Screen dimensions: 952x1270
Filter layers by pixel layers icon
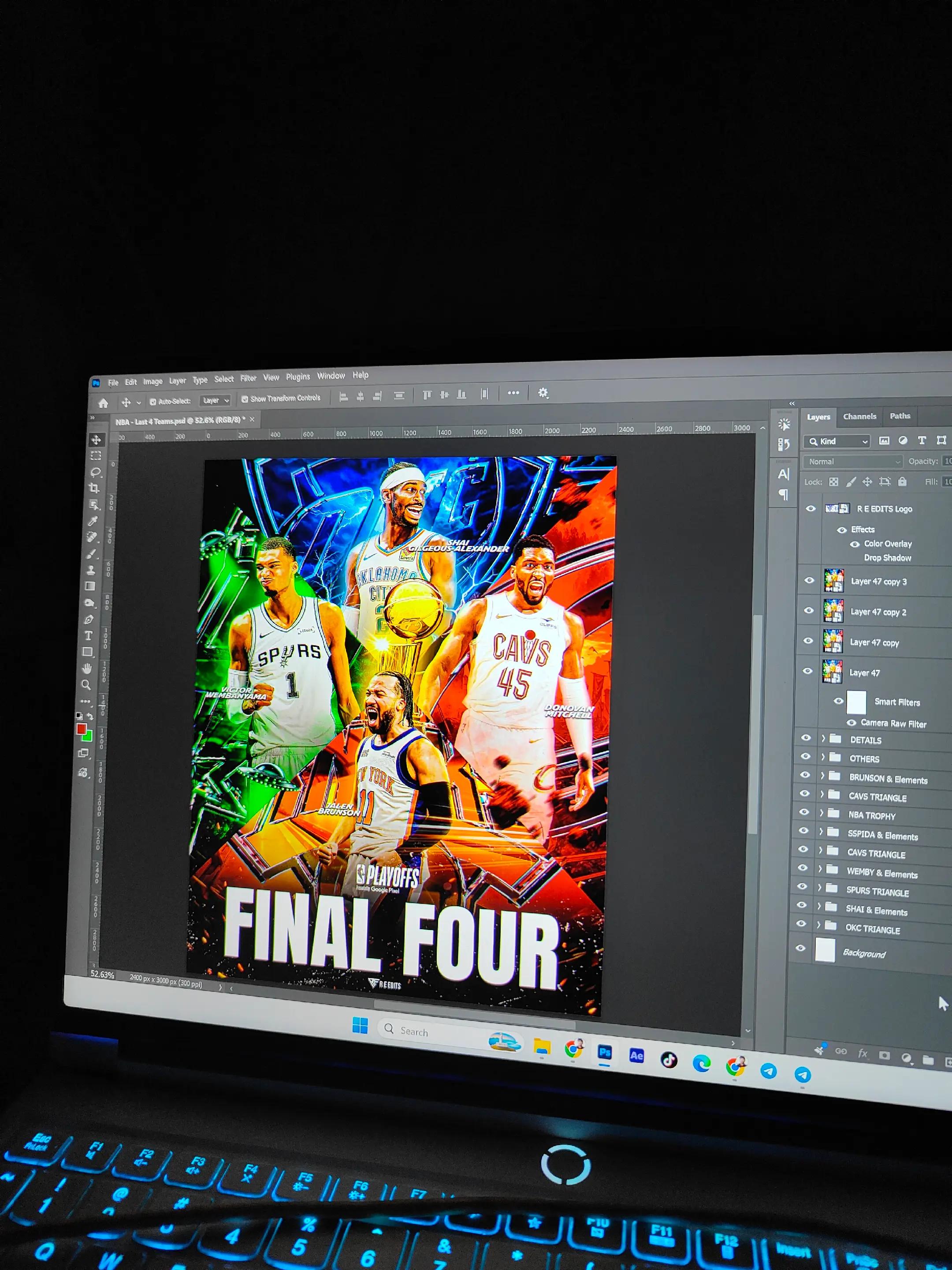(x=884, y=441)
